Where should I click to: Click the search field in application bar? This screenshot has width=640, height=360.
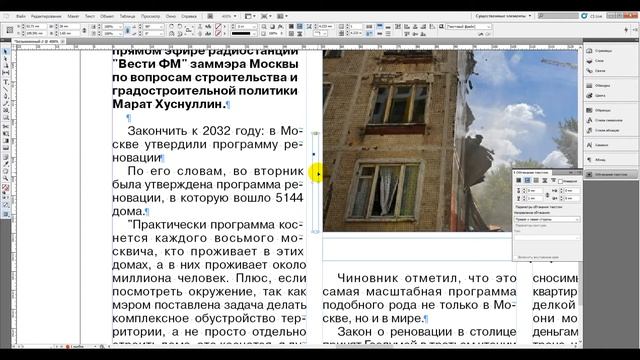pyautogui.click(x=558, y=16)
